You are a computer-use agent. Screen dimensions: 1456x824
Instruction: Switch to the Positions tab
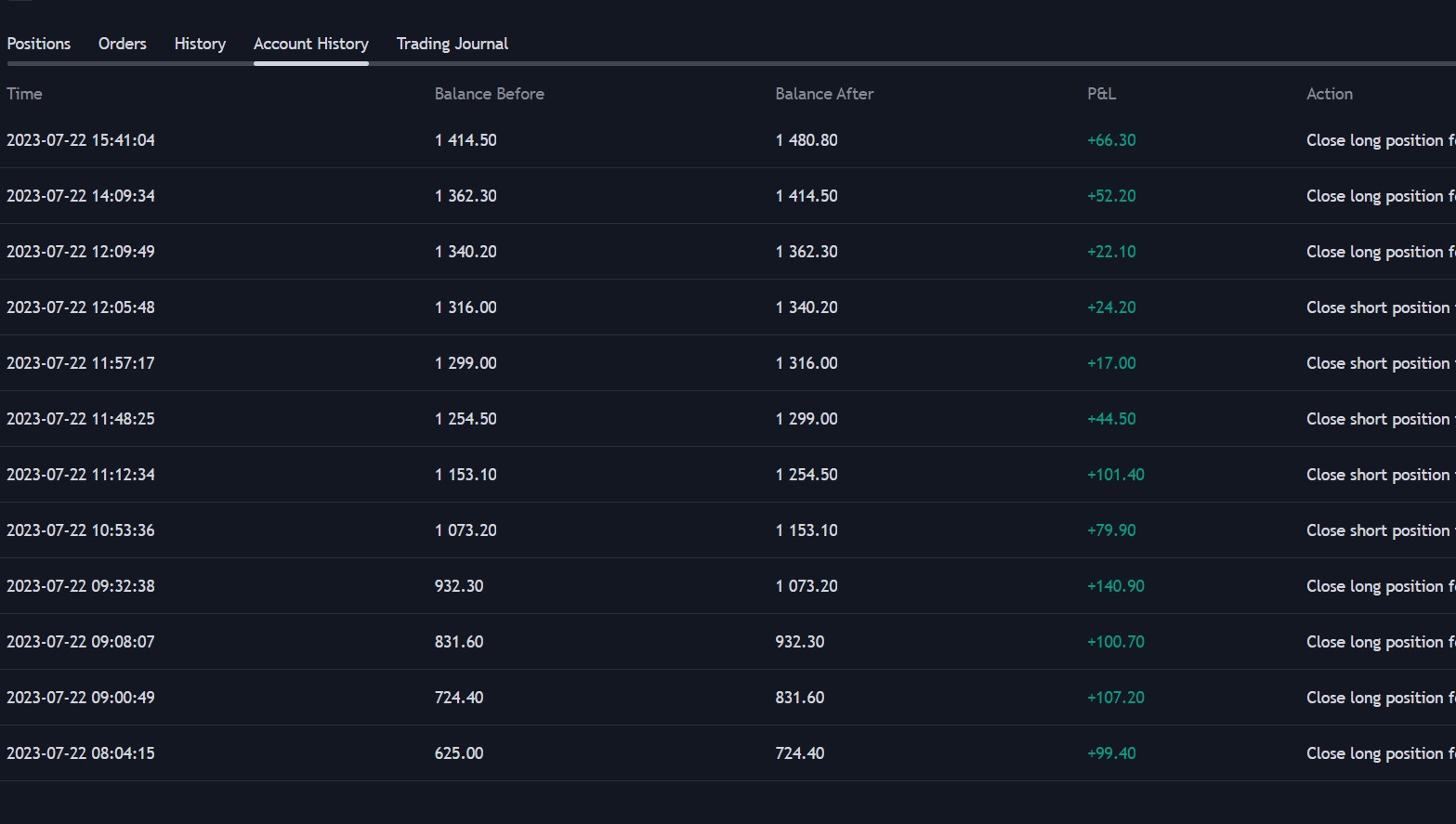[38, 44]
